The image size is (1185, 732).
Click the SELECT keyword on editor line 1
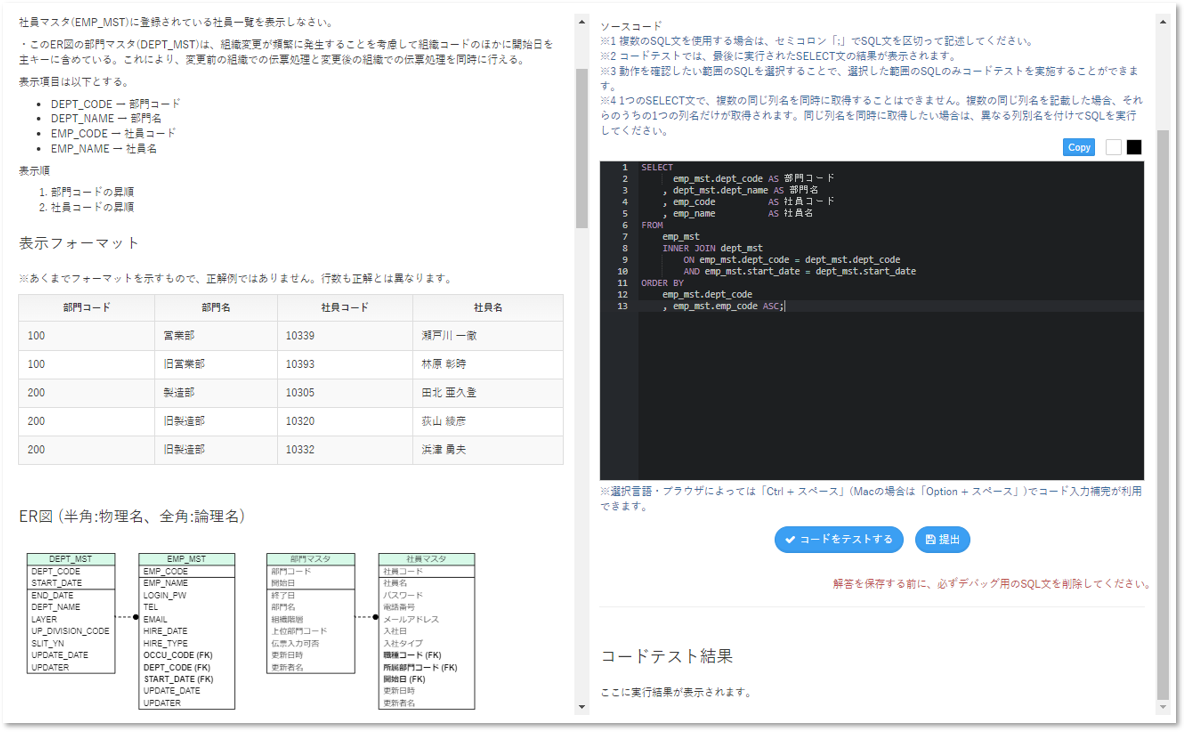coord(657,168)
